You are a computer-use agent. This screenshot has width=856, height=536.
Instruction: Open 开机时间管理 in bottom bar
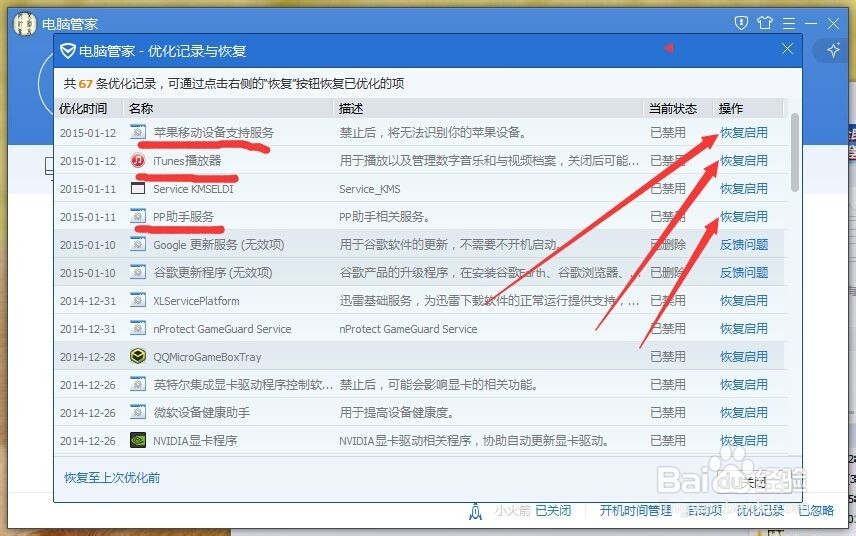click(x=635, y=510)
